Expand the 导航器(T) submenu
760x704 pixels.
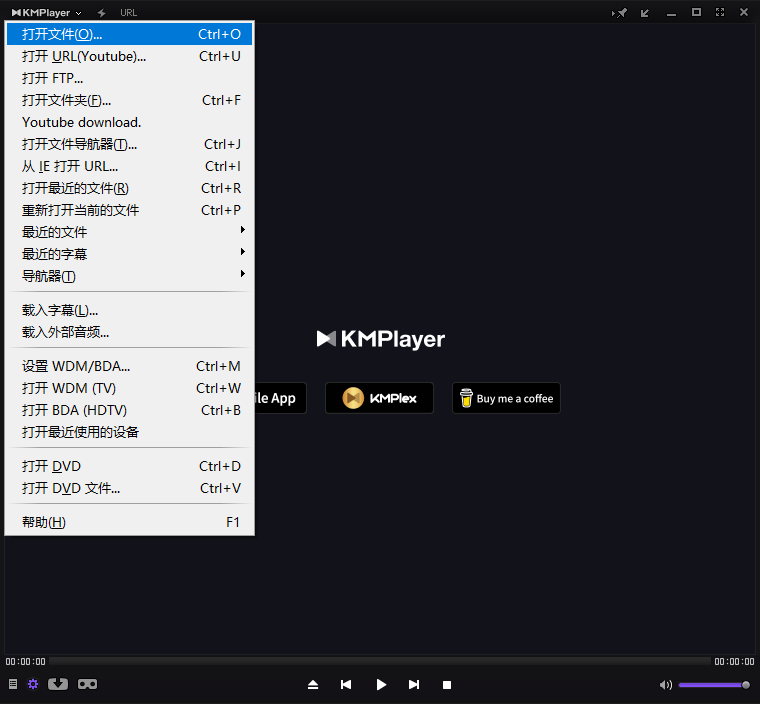[129, 276]
